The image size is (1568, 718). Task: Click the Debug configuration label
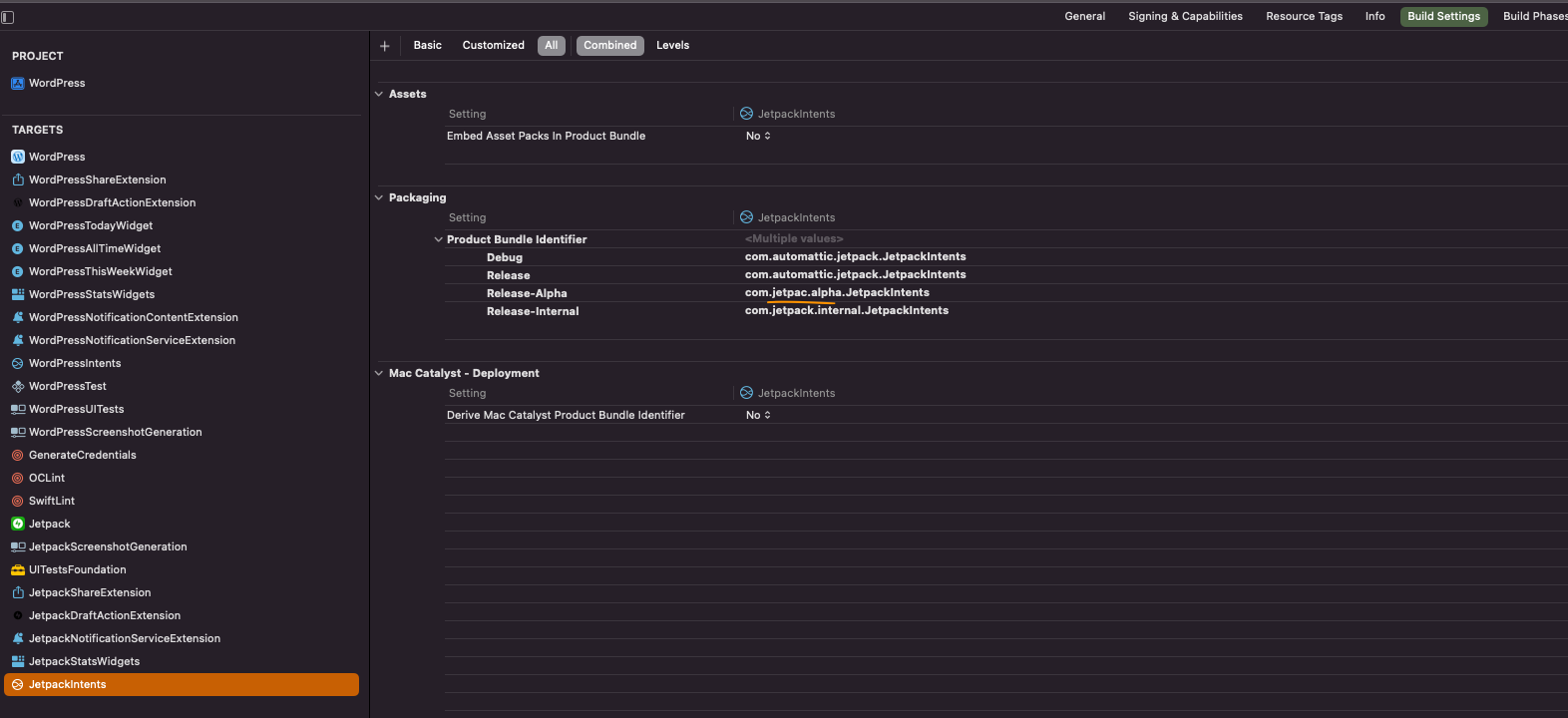pos(505,257)
